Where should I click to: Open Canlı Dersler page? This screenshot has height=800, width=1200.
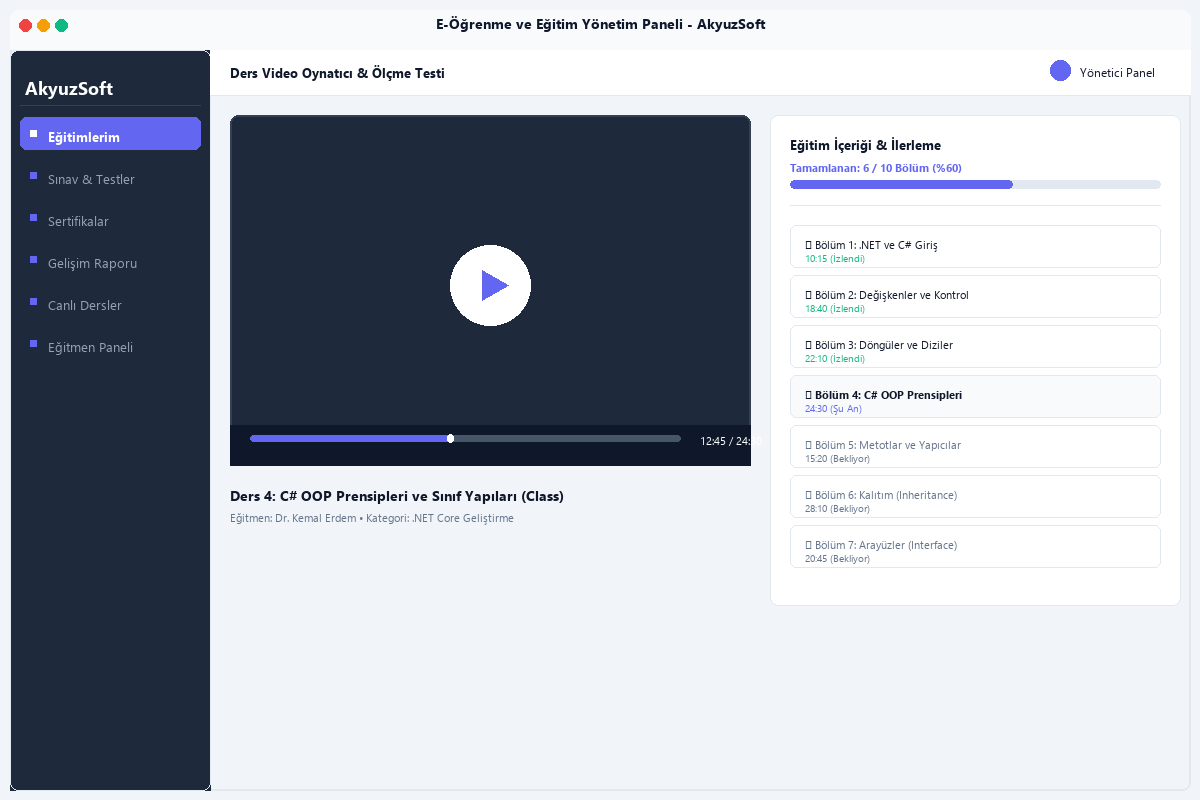(110, 305)
